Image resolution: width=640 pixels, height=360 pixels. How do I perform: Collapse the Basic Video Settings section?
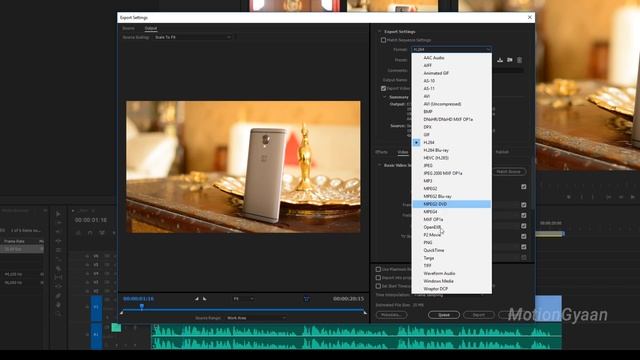point(379,165)
